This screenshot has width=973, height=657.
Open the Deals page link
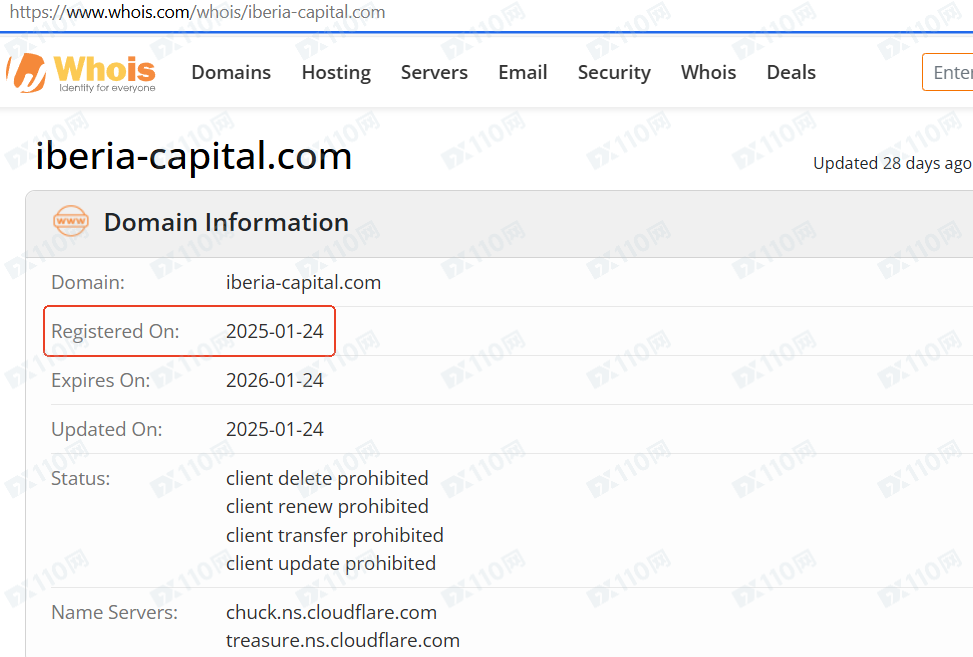[x=791, y=72]
